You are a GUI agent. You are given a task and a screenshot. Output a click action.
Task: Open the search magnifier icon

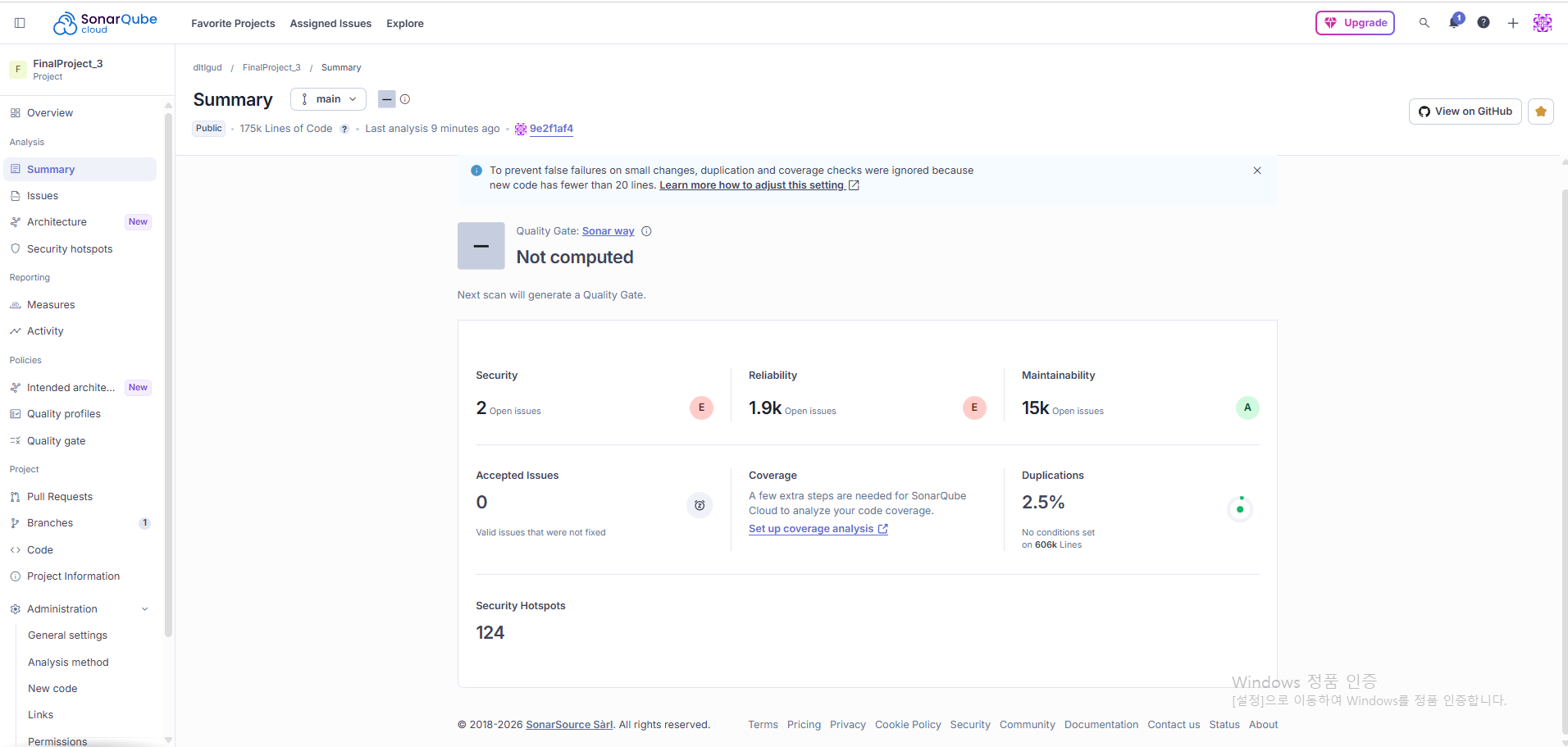[1424, 23]
